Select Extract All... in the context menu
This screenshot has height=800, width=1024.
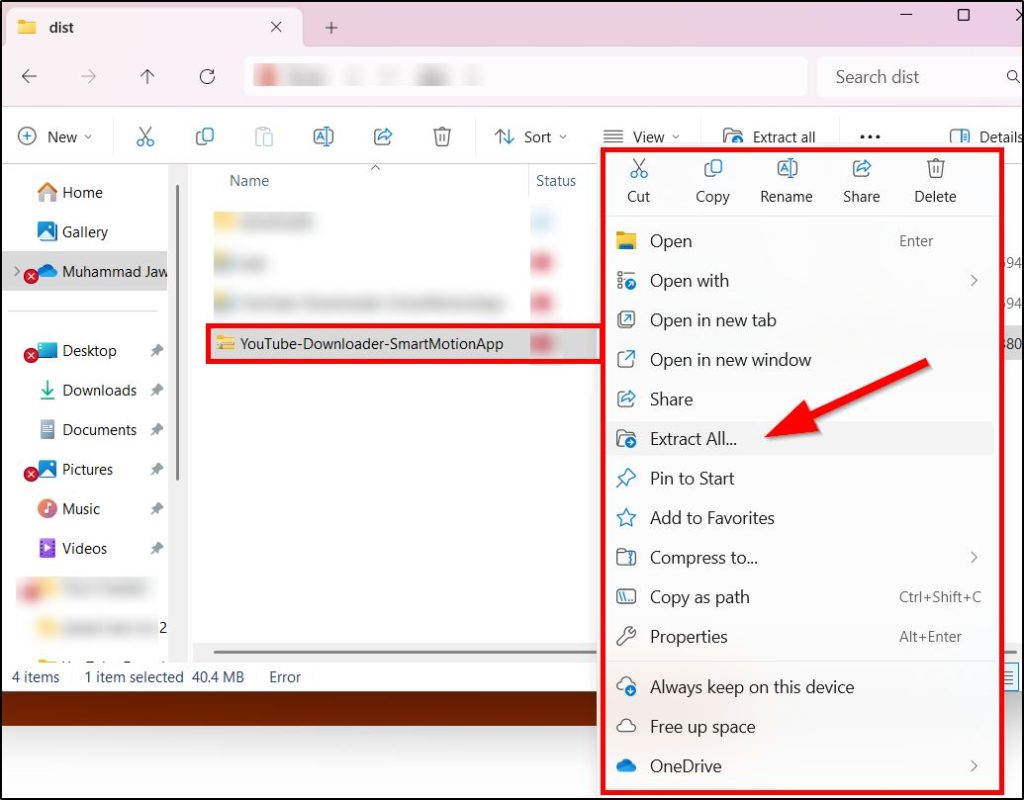(800, 439)
